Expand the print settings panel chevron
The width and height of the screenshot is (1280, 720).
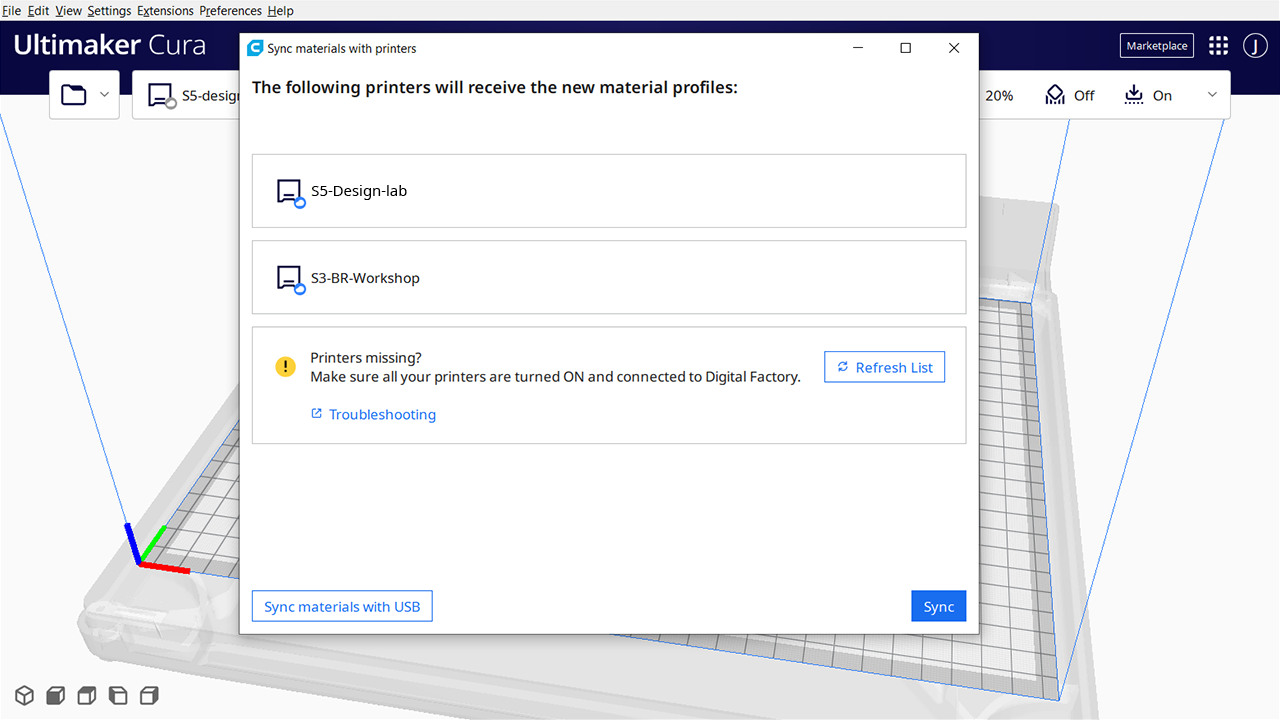click(1212, 95)
